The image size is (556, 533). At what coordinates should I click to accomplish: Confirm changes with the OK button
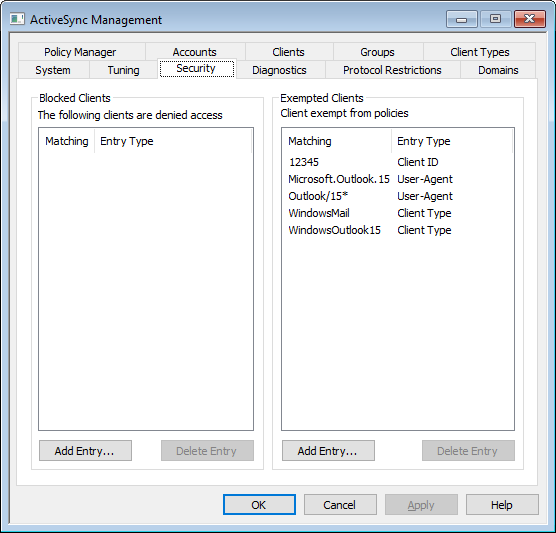click(259, 505)
